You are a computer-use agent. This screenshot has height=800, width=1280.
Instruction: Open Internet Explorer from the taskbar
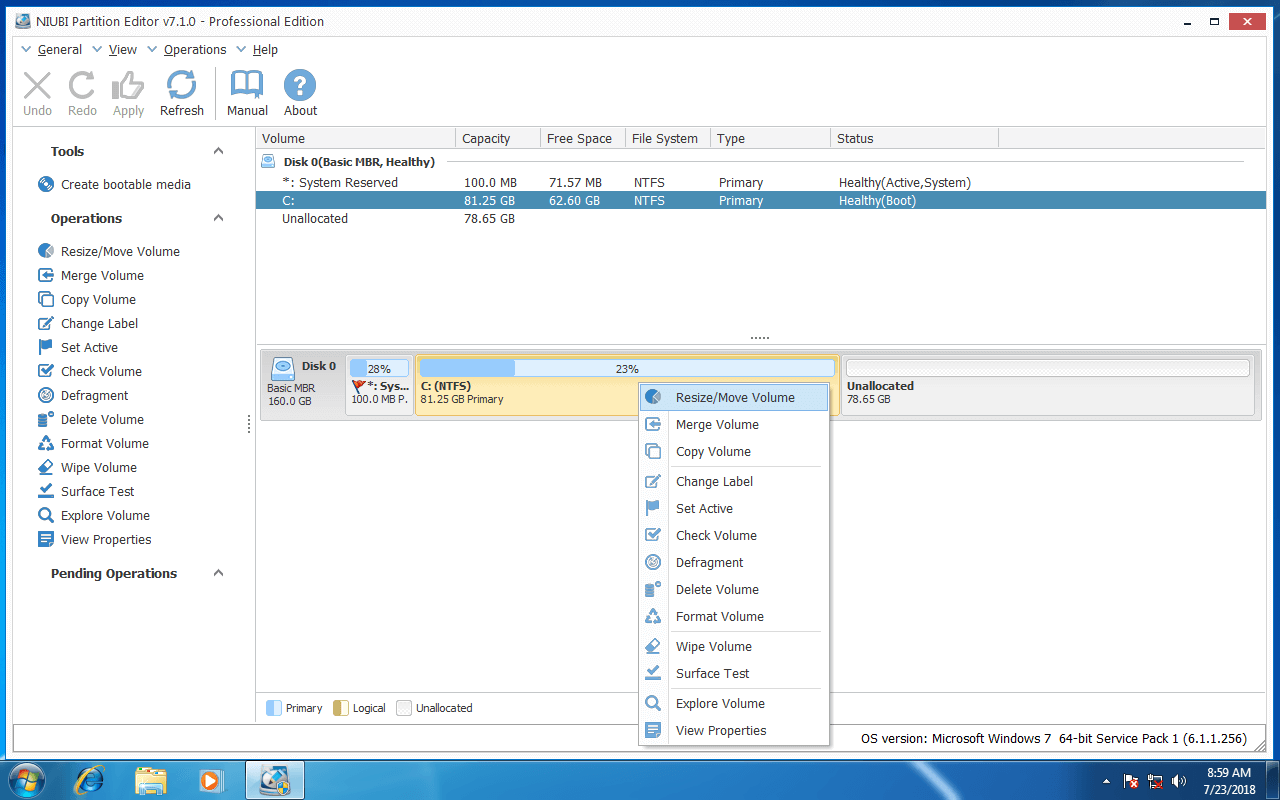(91, 780)
